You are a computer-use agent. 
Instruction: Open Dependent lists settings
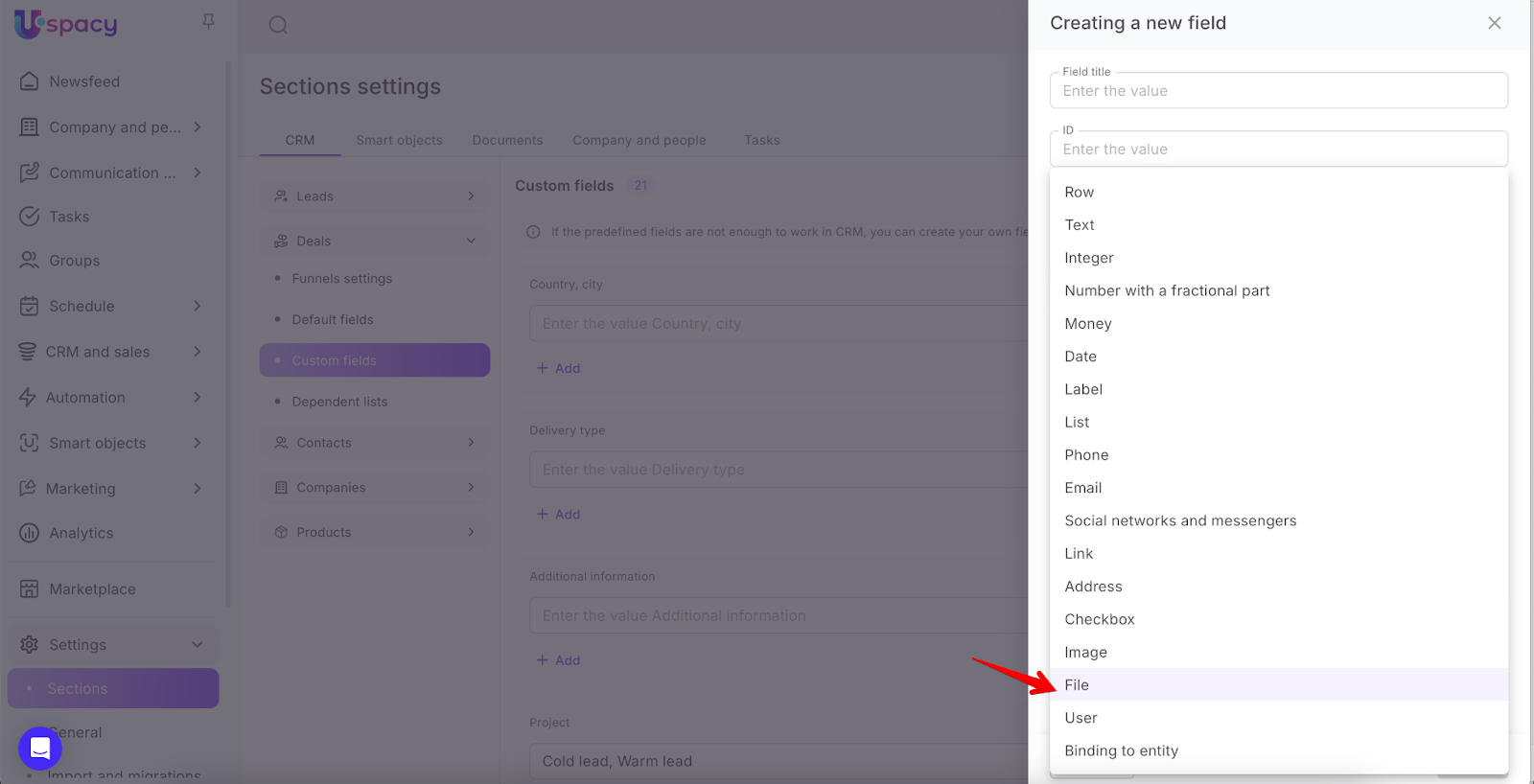click(x=339, y=402)
